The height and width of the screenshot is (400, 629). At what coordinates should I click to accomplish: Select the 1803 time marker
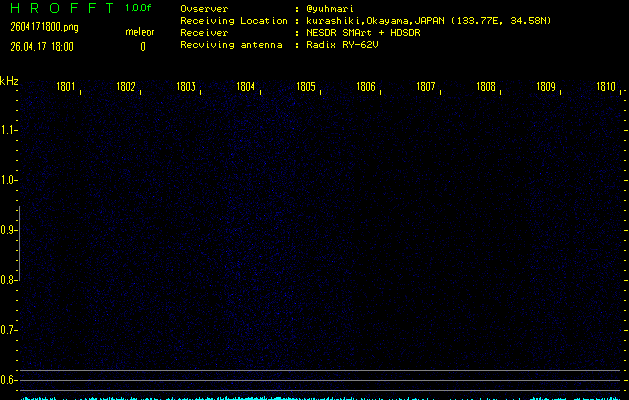(x=186, y=87)
